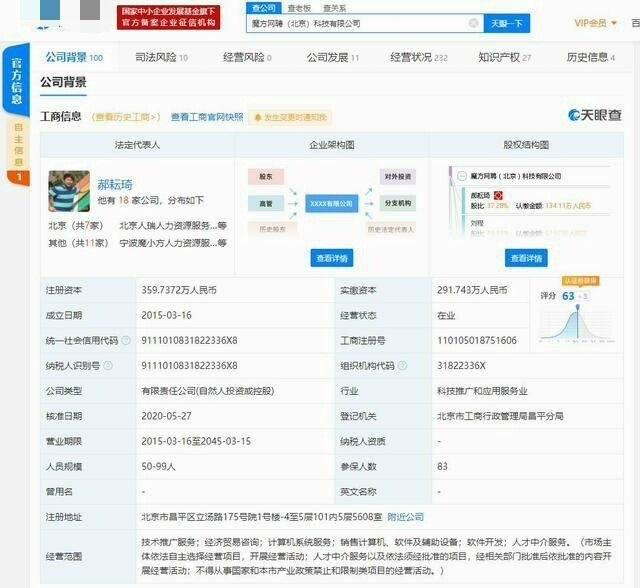640x588 pixels.
Task: Select the 组织机构代码 value 31822336X
Action: (x=461, y=366)
